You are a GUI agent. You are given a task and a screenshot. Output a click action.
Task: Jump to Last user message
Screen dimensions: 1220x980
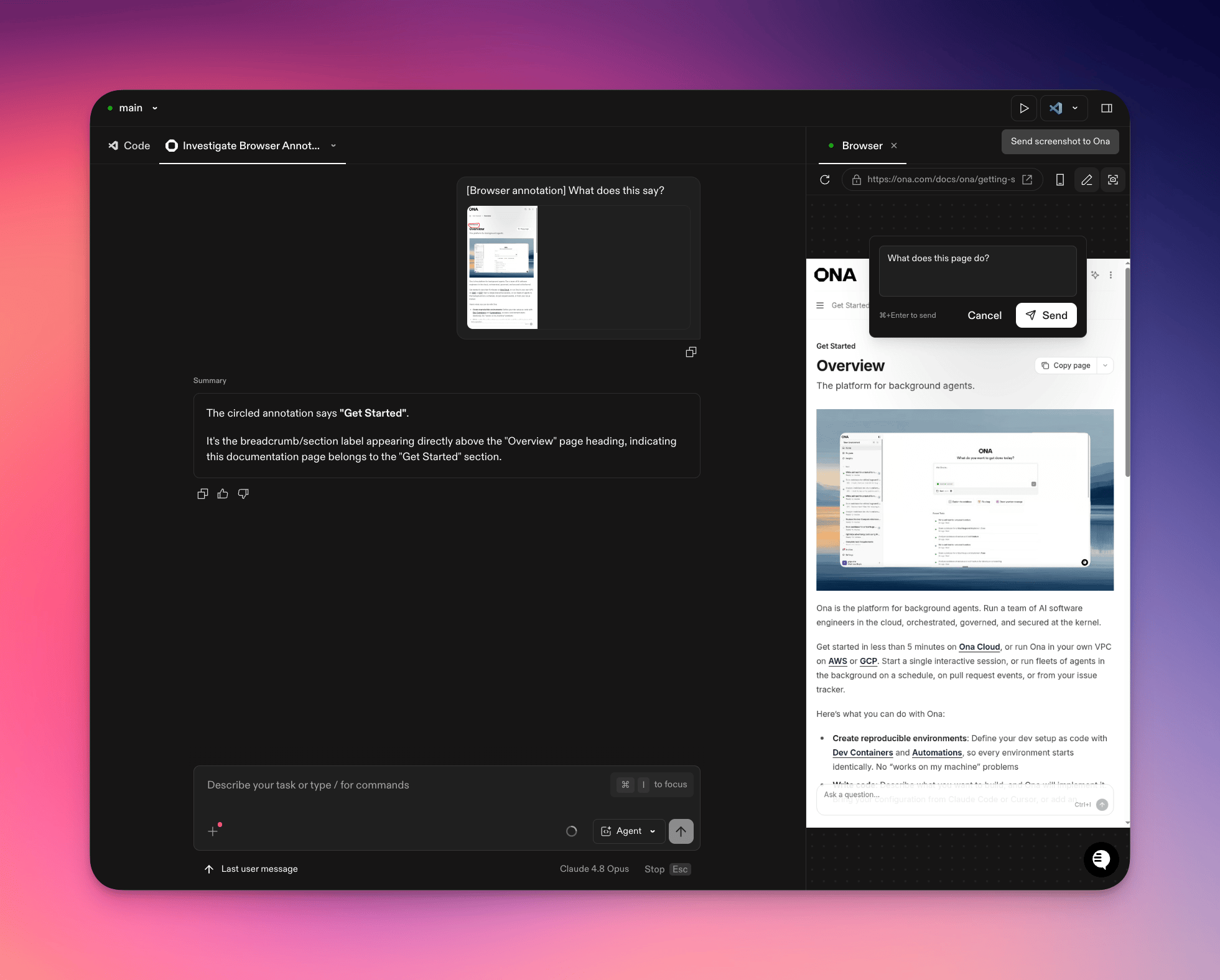(251, 869)
